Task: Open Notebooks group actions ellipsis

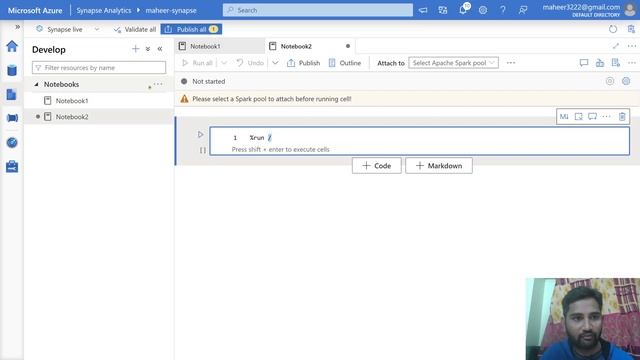Action: [x=158, y=84]
